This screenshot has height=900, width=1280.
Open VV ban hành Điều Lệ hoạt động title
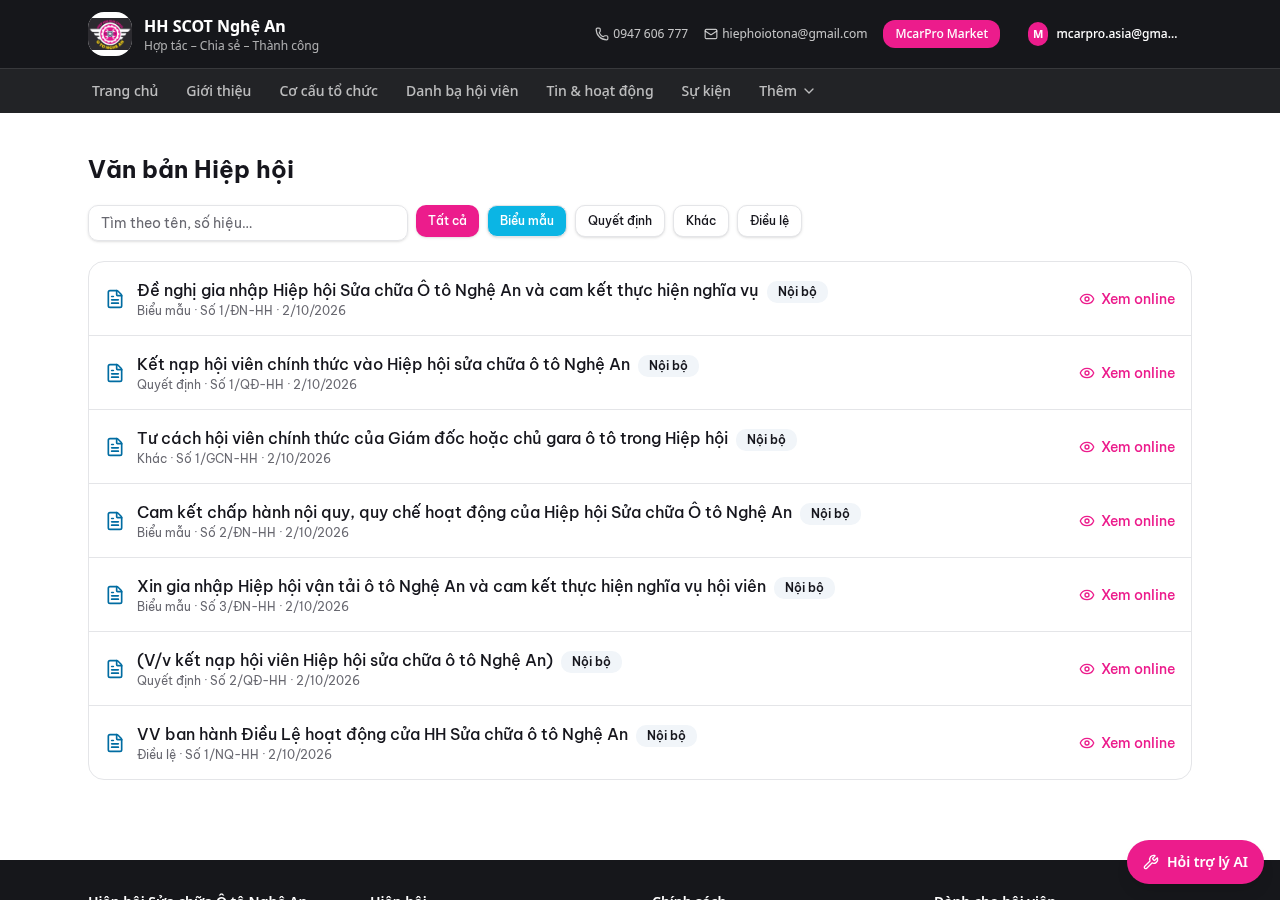382,734
